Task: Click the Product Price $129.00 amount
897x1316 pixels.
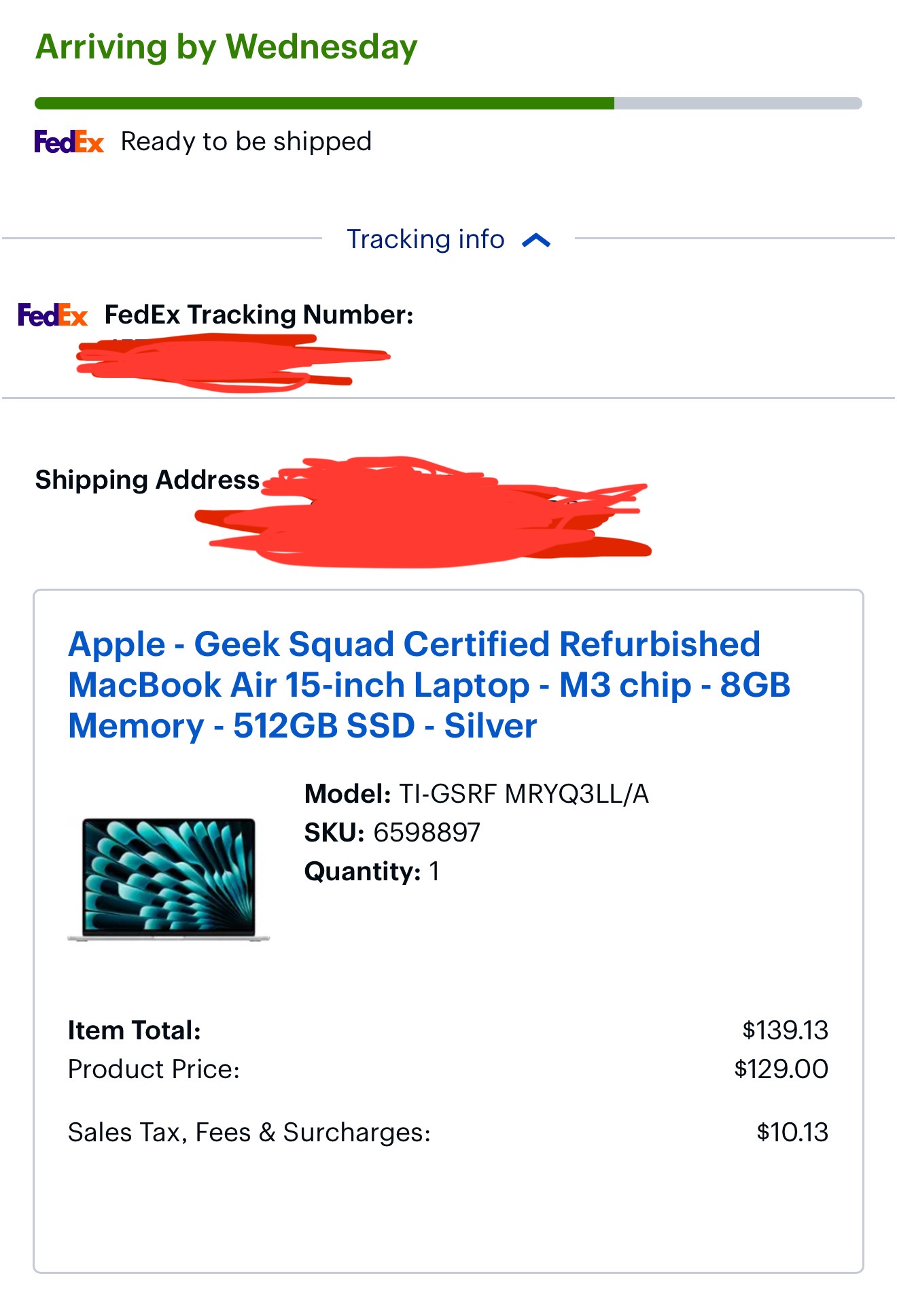Action: click(781, 1069)
